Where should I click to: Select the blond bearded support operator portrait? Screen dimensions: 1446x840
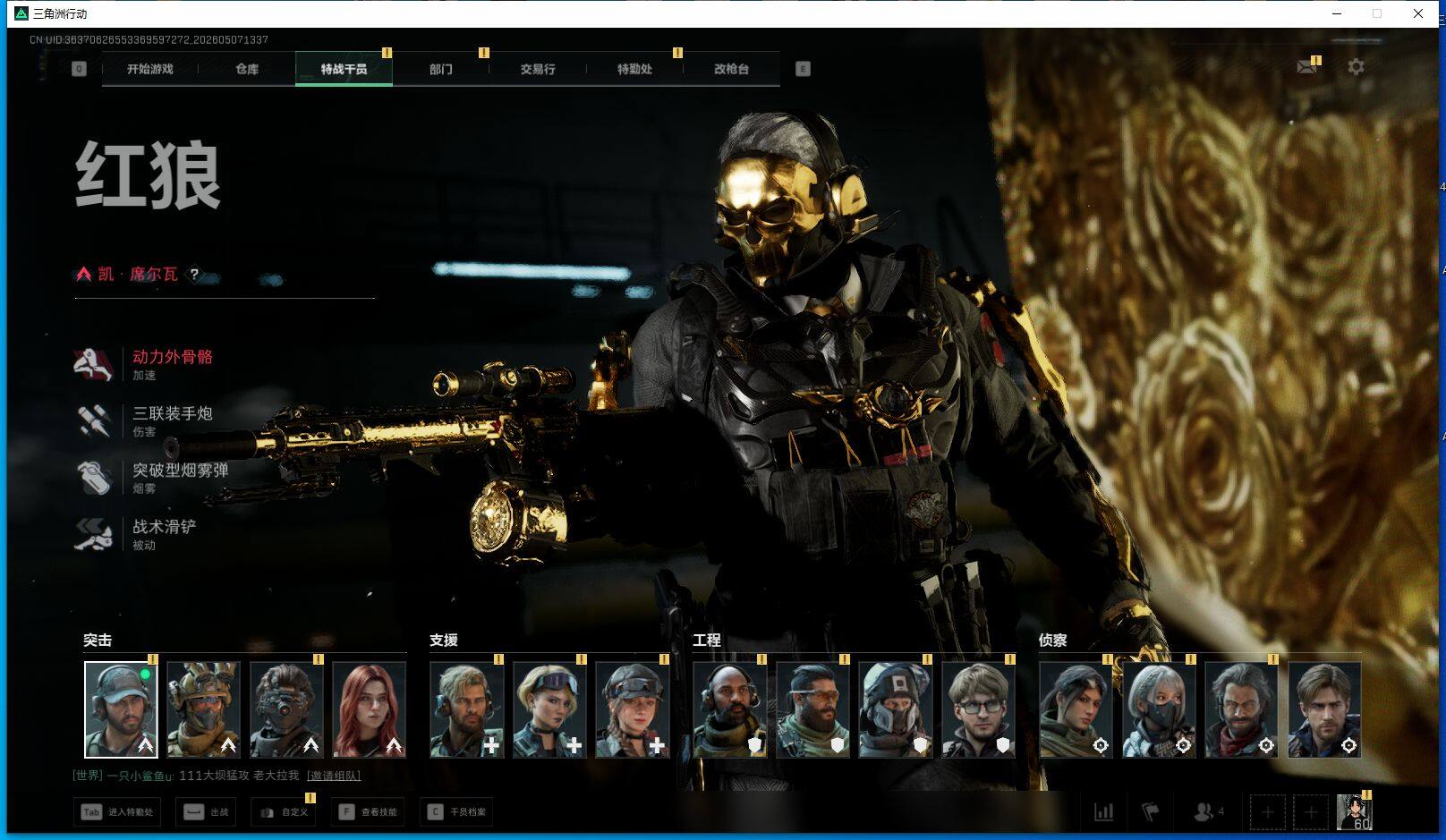click(x=466, y=709)
